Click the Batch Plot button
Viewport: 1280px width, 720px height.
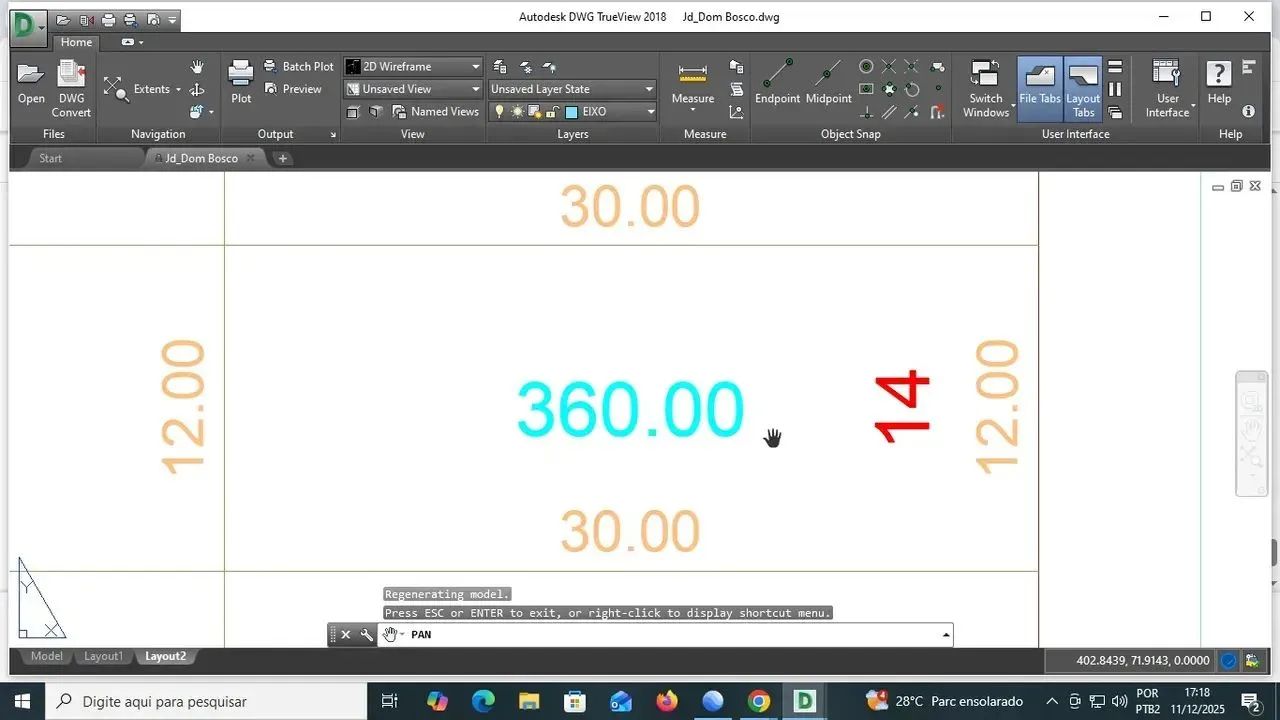tap(299, 67)
